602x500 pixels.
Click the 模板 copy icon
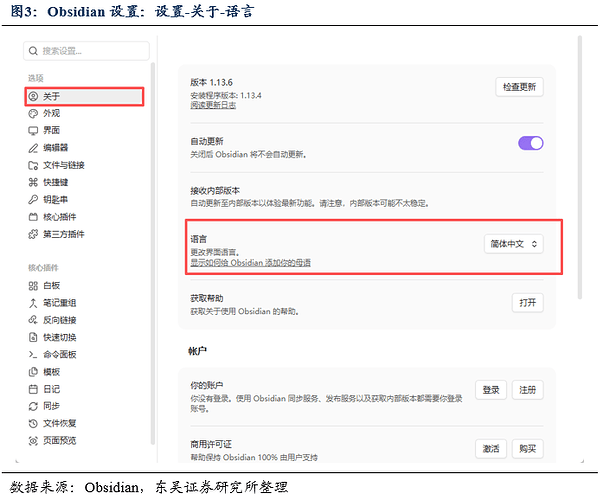[33, 372]
